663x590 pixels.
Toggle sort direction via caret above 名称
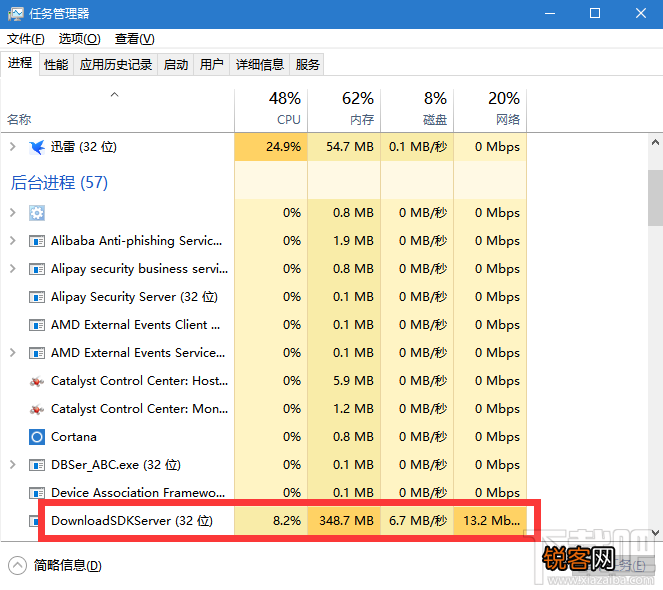tap(115, 95)
